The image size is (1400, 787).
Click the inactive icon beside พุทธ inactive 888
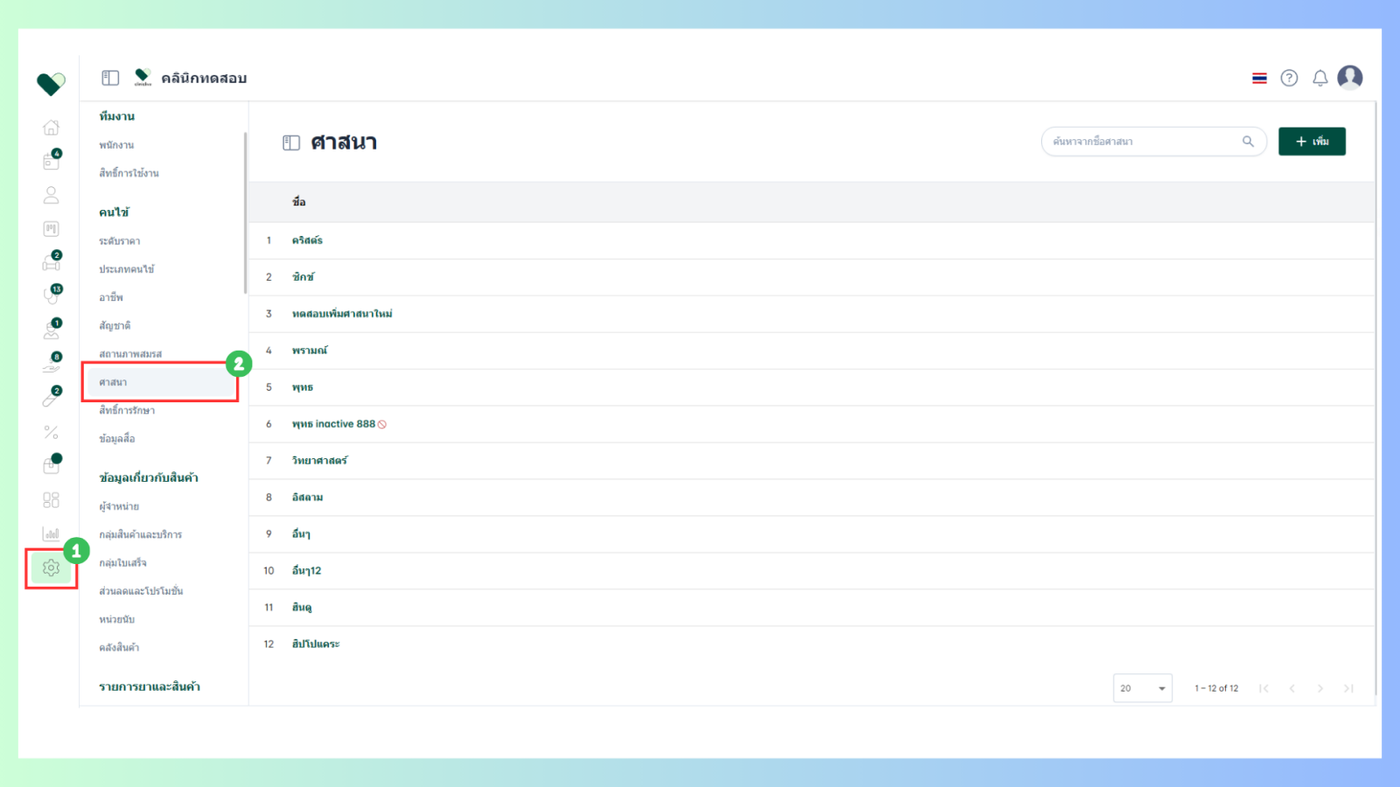tap(382, 424)
